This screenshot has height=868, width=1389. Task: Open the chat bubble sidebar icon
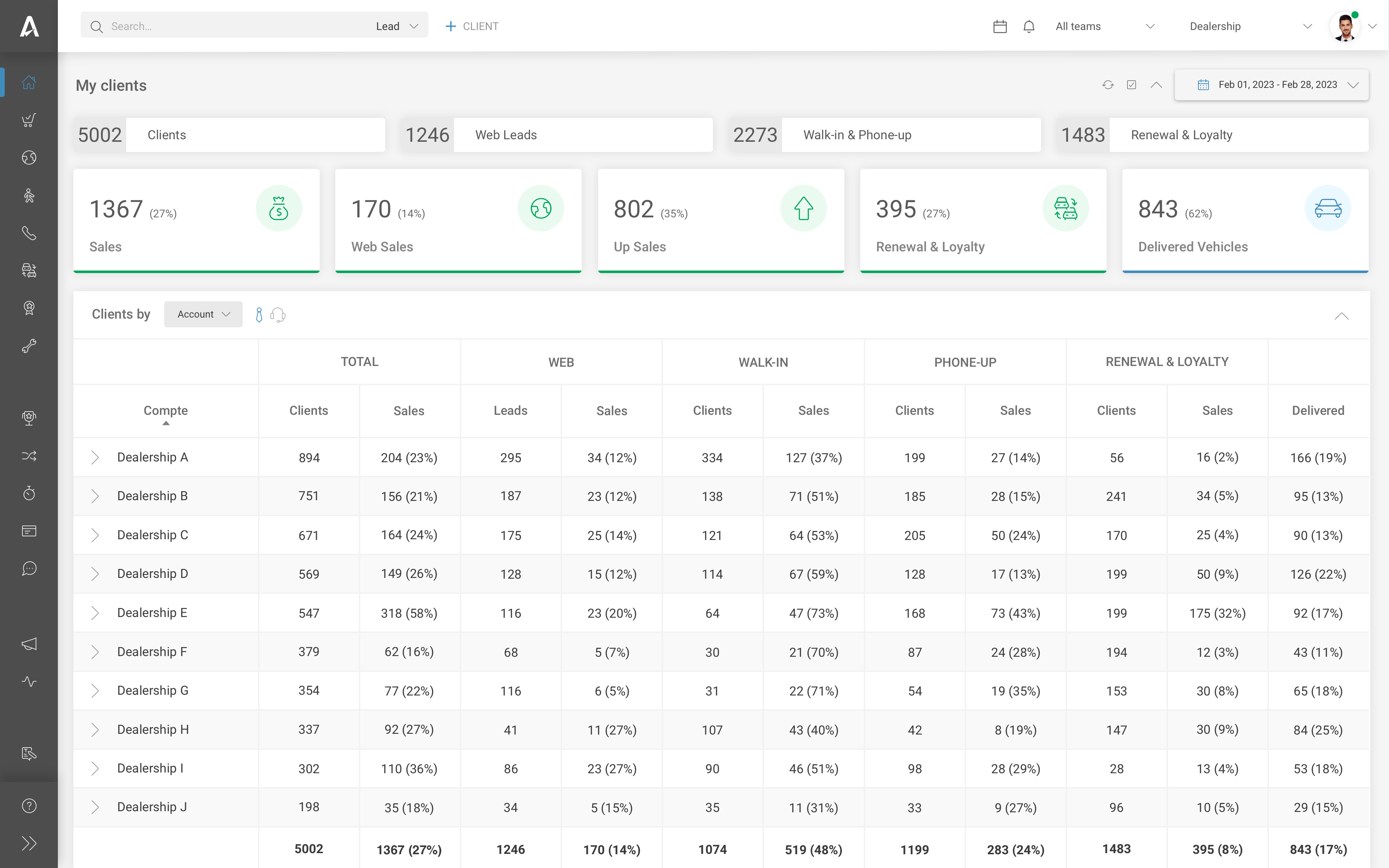[29, 568]
